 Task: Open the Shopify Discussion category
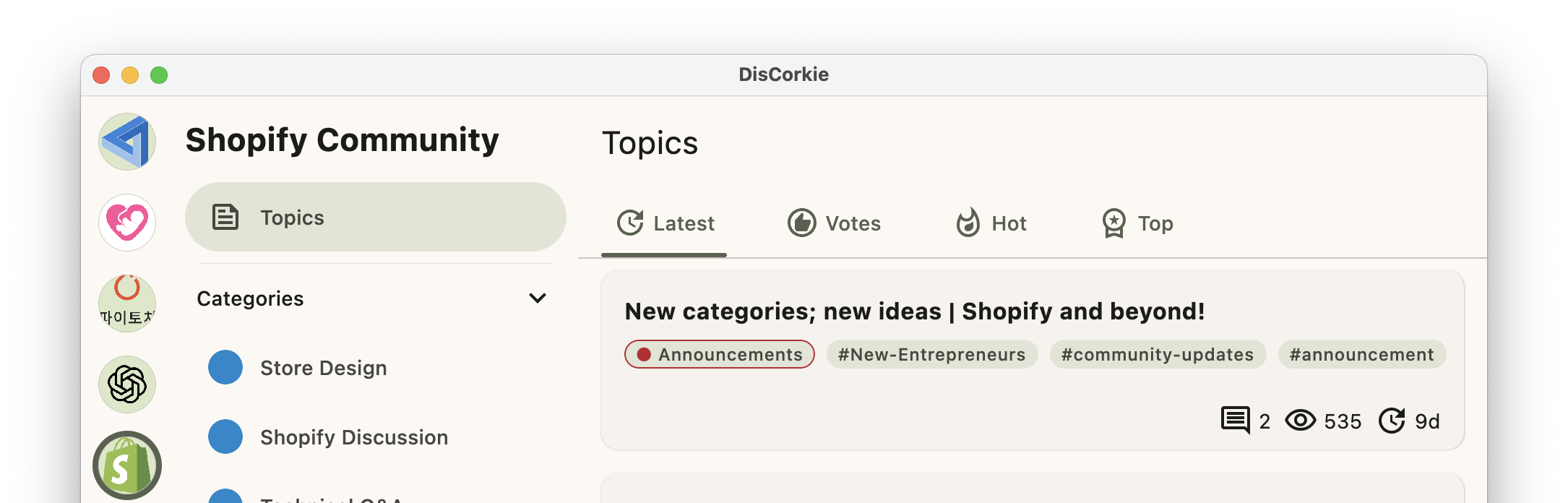(353, 437)
